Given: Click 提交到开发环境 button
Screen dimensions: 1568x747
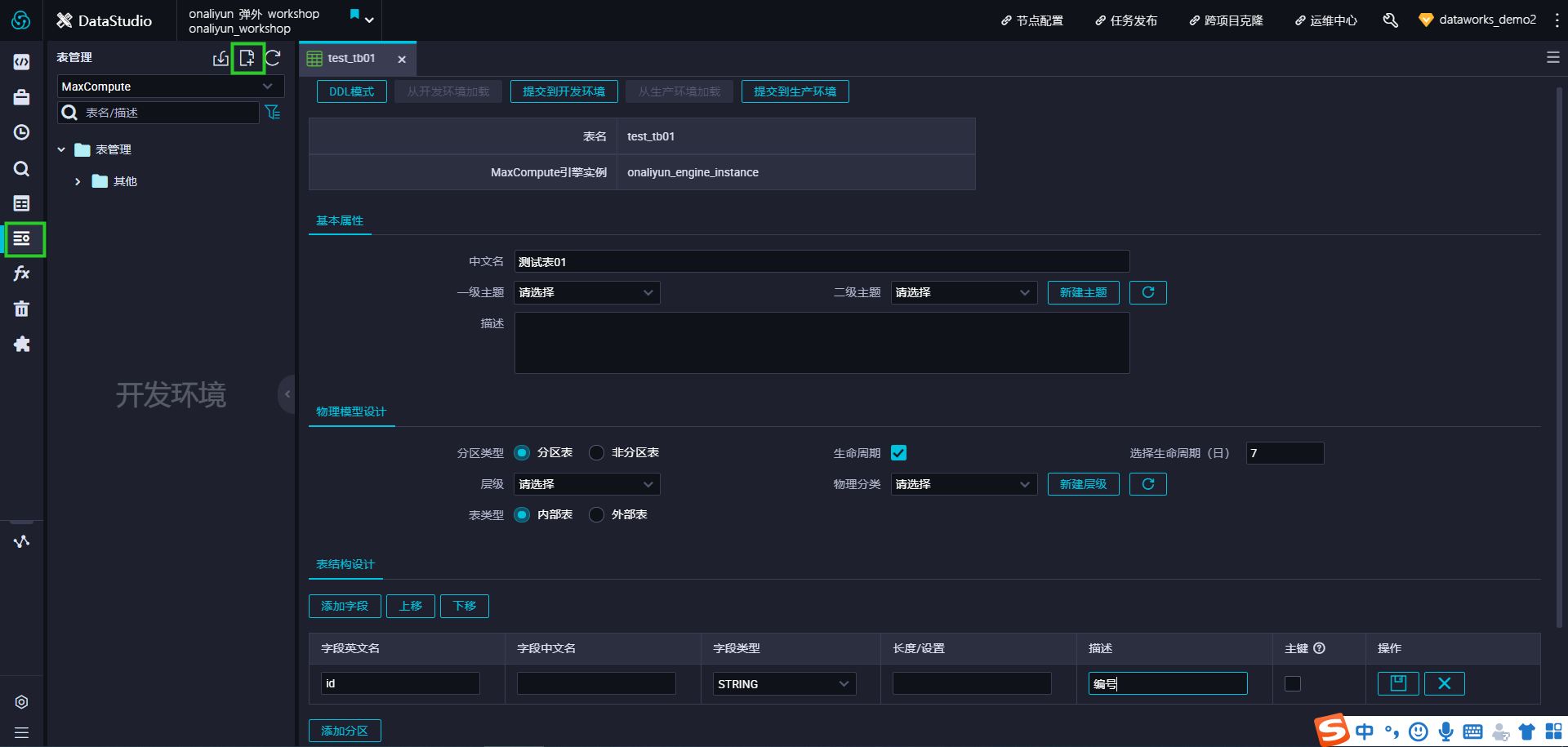Looking at the screenshot, I should tap(564, 91).
